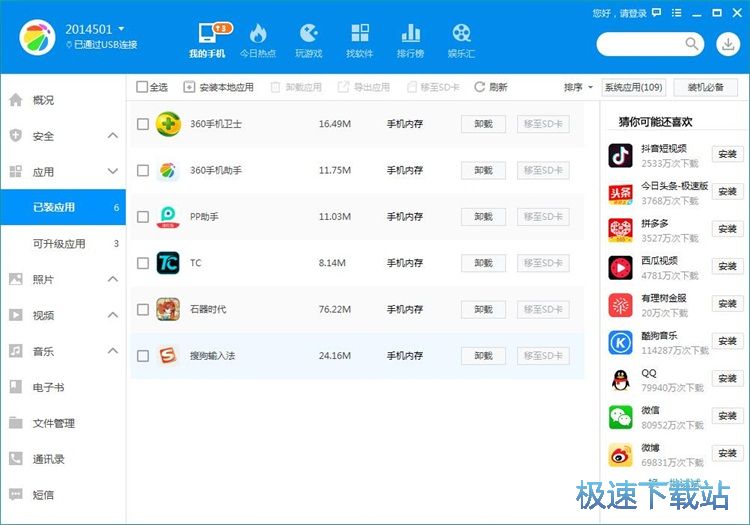Viewport: 750px width, 525px height.
Task: Tick the checkbox for TC
Action: [143, 263]
